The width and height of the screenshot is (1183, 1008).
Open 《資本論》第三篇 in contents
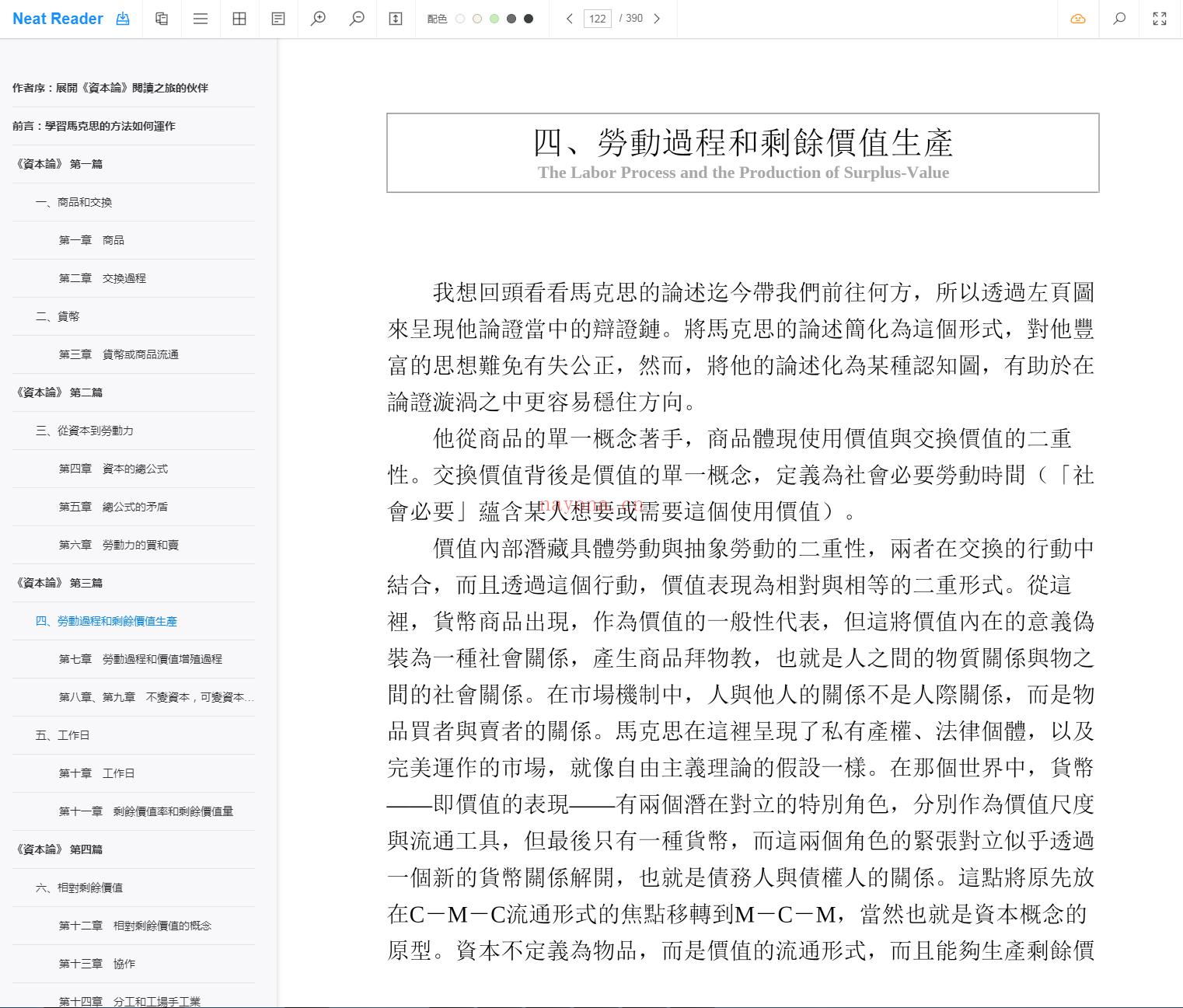(58, 583)
